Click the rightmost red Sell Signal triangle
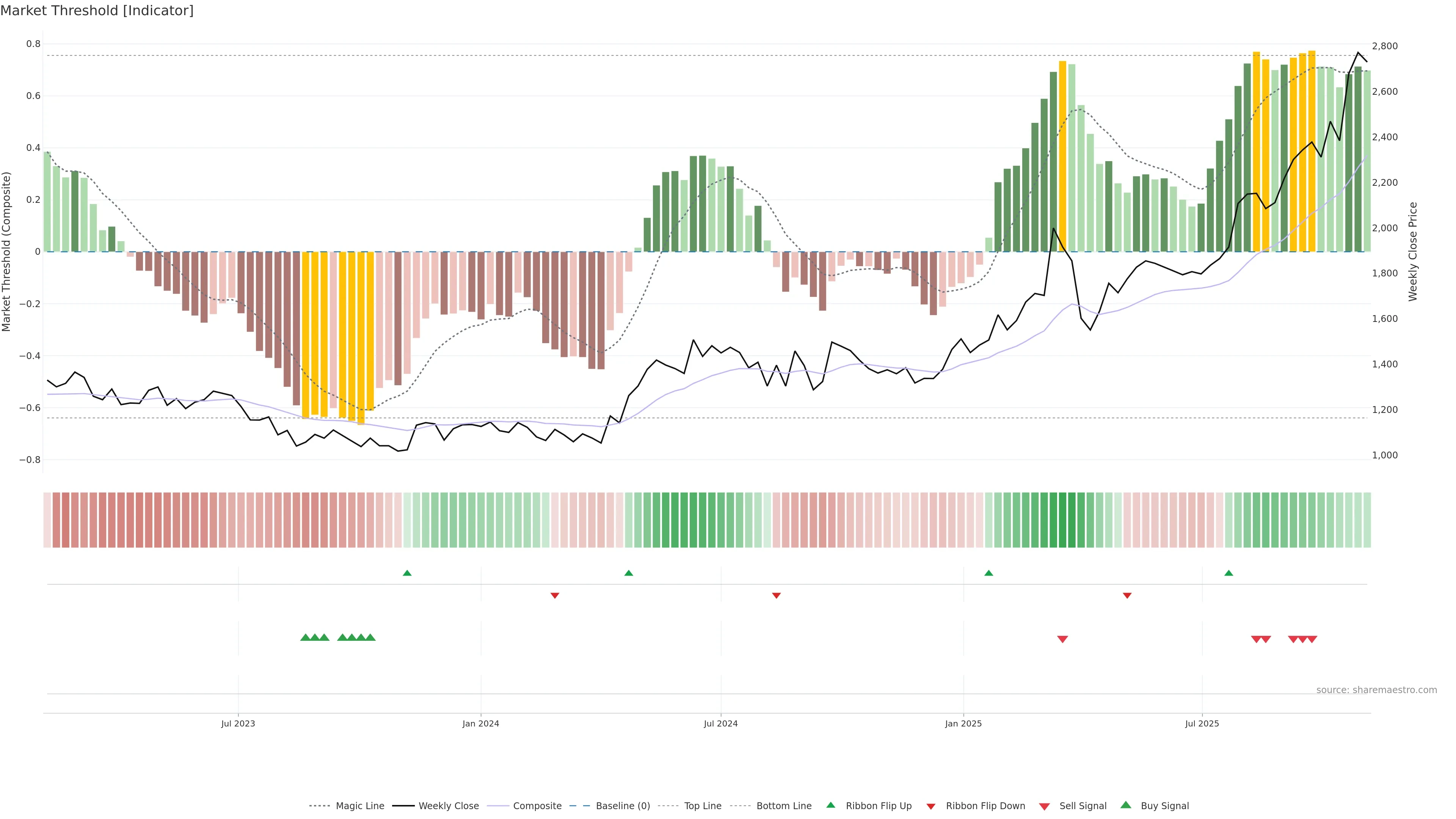Image resolution: width=1456 pixels, height=819 pixels. tap(1312, 639)
